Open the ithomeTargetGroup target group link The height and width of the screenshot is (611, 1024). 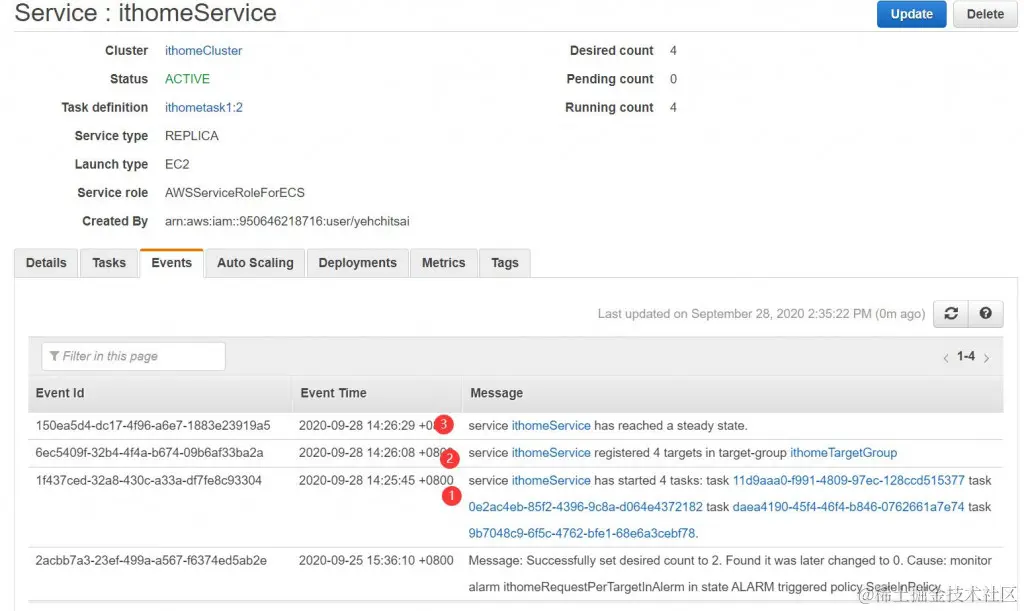point(844,453)
